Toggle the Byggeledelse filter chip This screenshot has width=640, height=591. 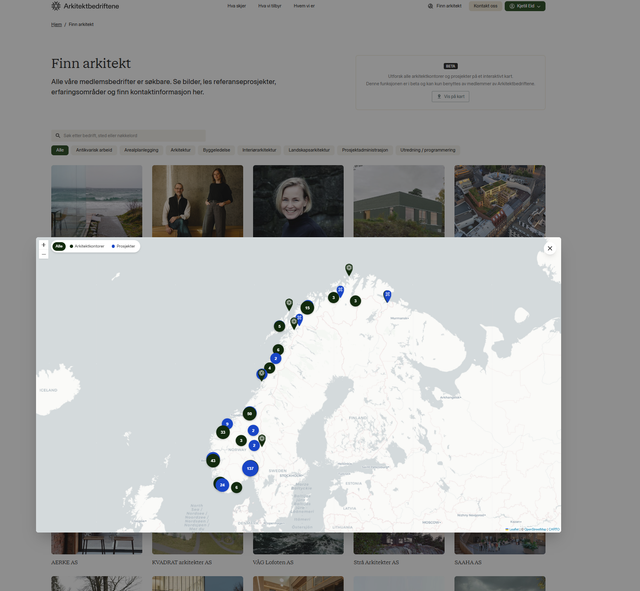[216, 150]
